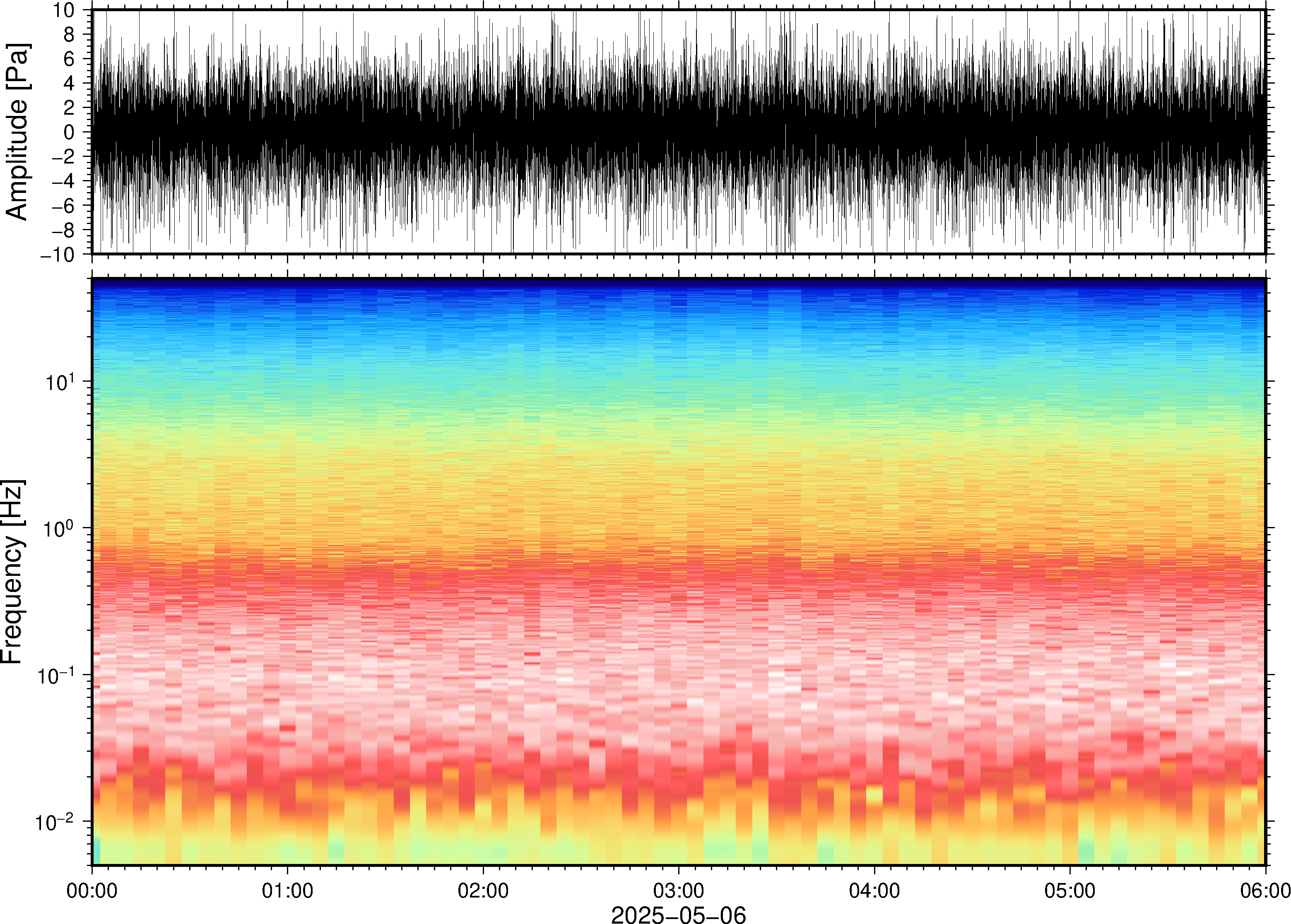The width and height of the screenshot is (1291, 924).
Task: Click the date label "2025-05-06"
Action: click(678, 915)
